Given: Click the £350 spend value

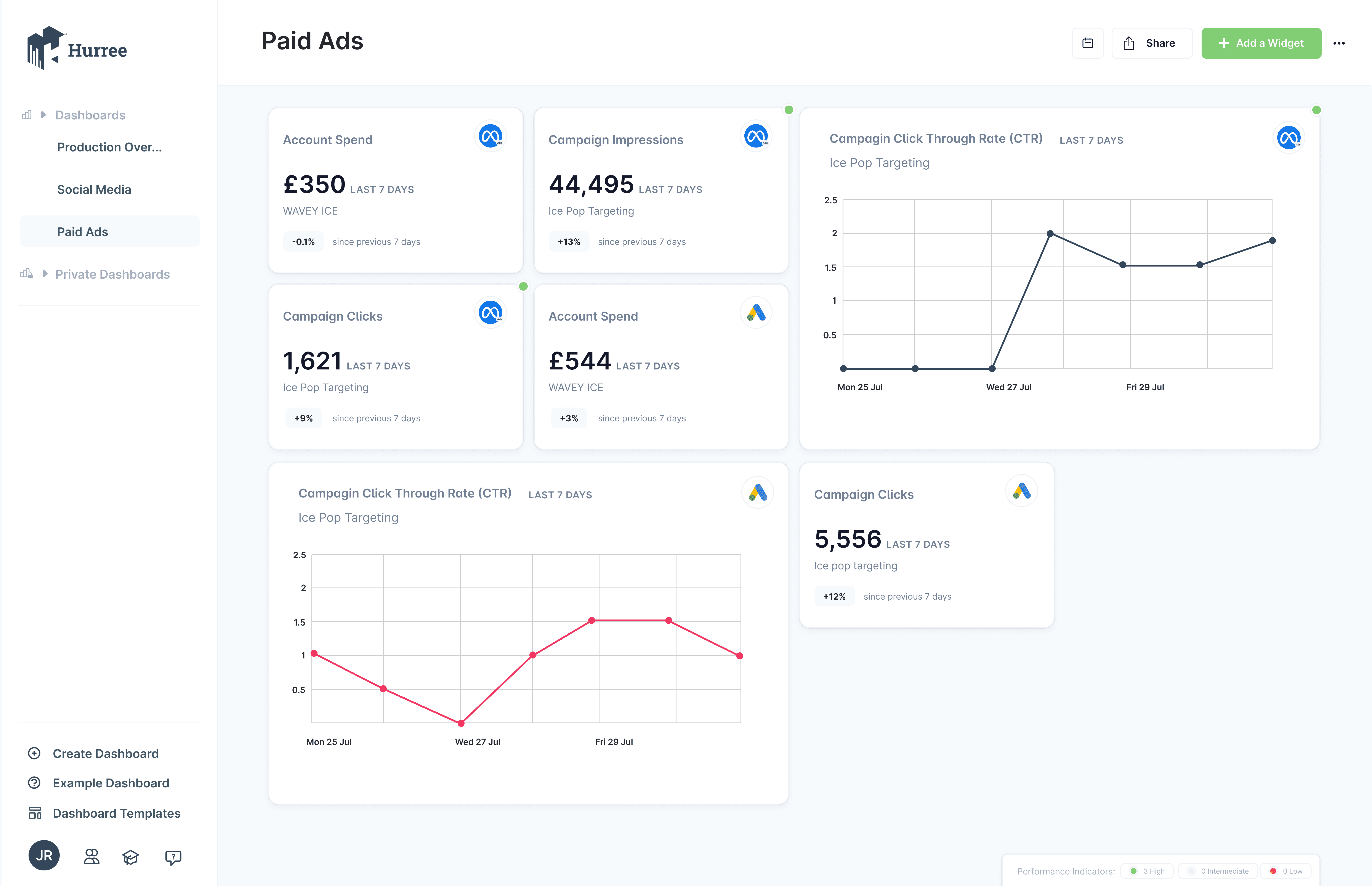Looking at the screenshot, I should pyautogui.click(x=314, y=185).
